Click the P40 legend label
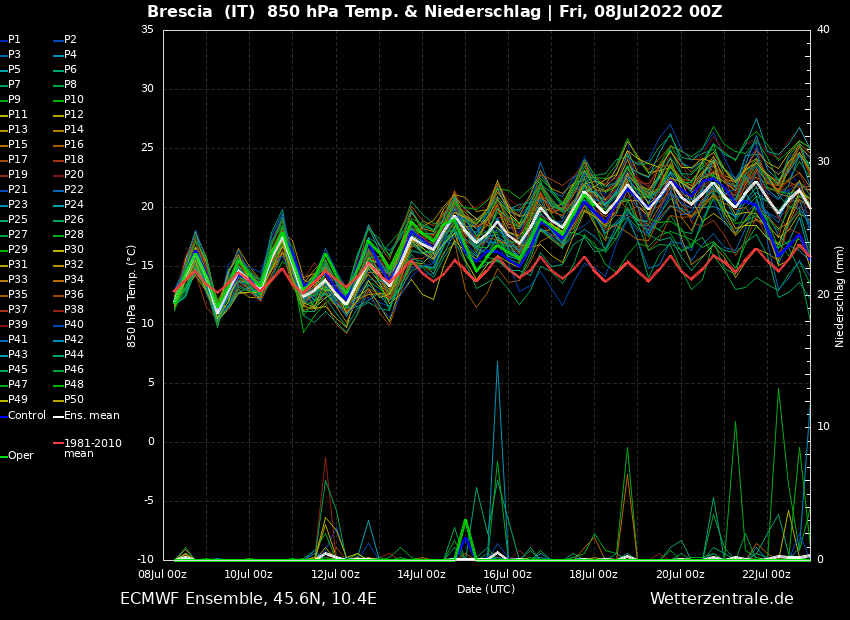850x620 pixels. pyautogui.click(x=74, y=324)
